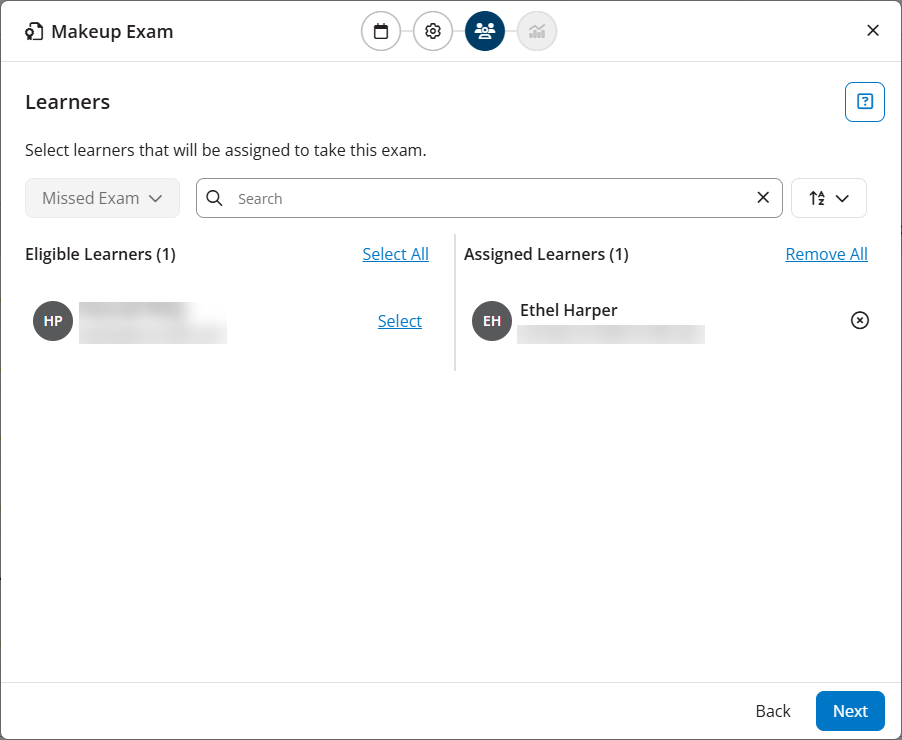Focus the learner Search input

tap(490, 198)
